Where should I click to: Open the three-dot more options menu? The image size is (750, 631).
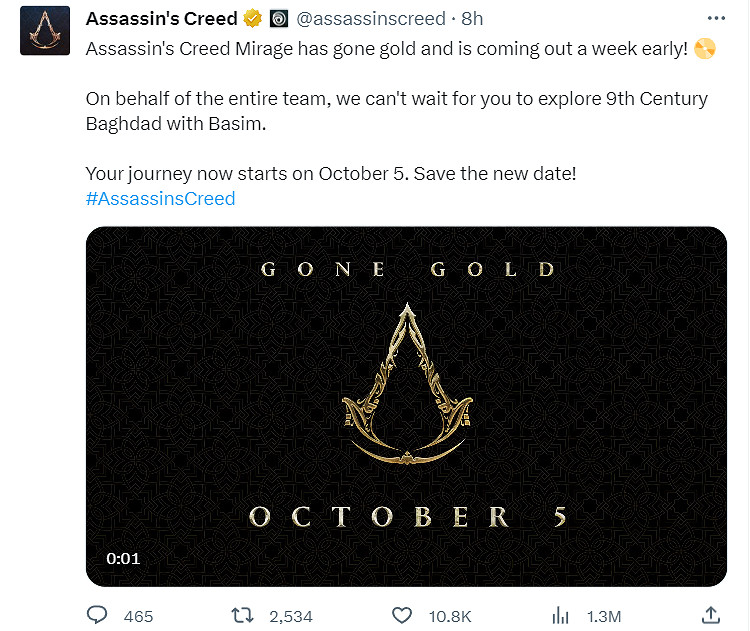coord(715,19)
